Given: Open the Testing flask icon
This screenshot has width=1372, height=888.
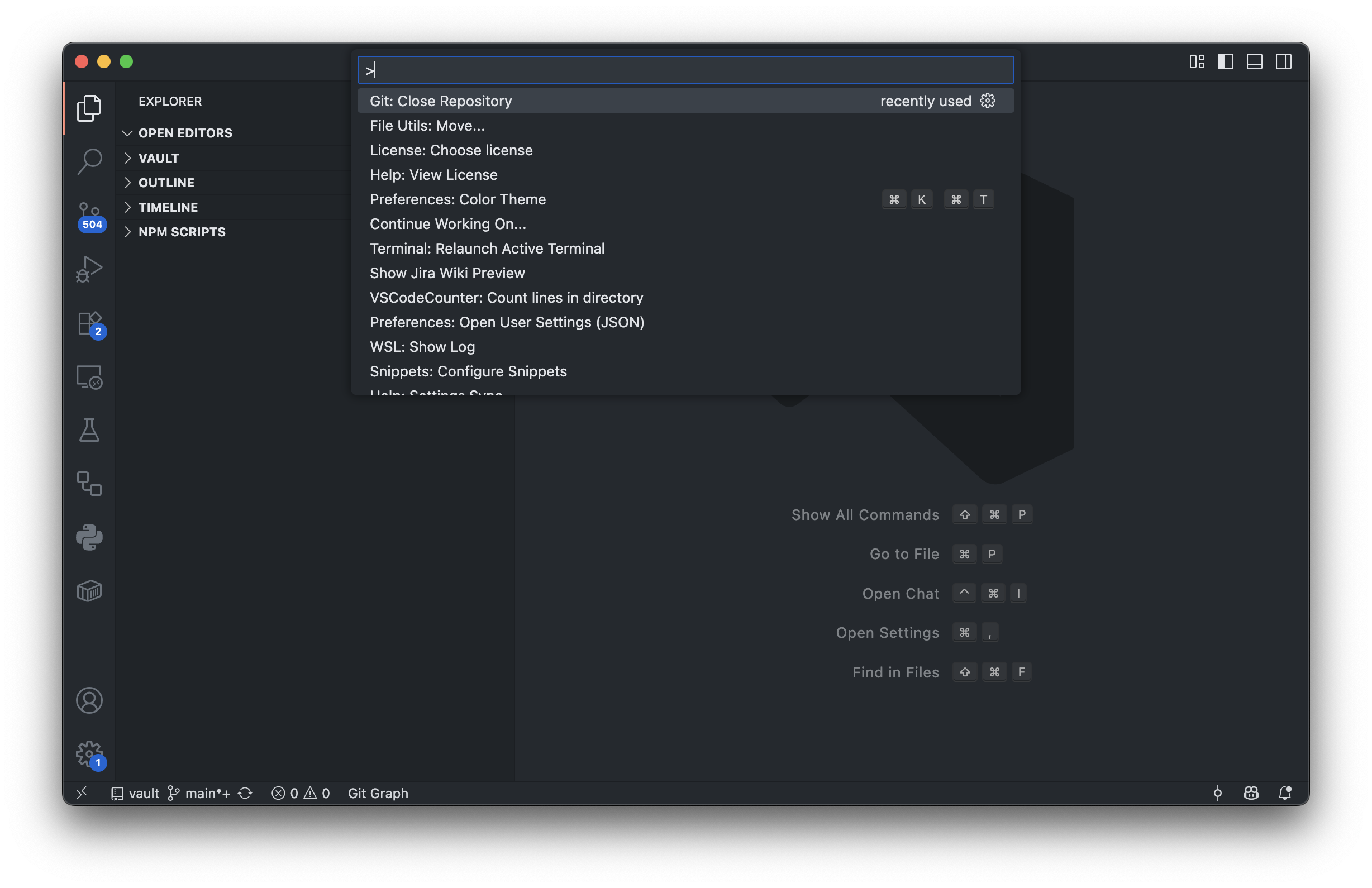Looking at the screenshot, I should click(89, 431).
